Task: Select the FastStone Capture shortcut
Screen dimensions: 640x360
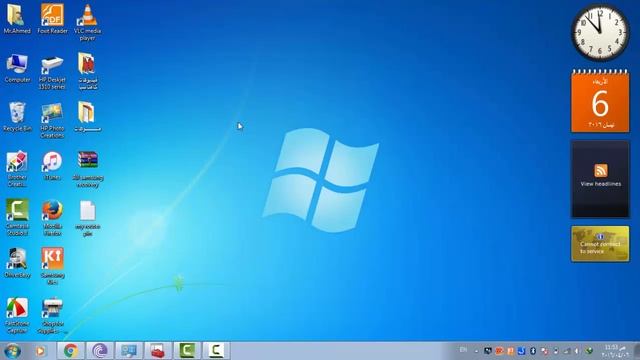Action: click(x=17, y=315)
